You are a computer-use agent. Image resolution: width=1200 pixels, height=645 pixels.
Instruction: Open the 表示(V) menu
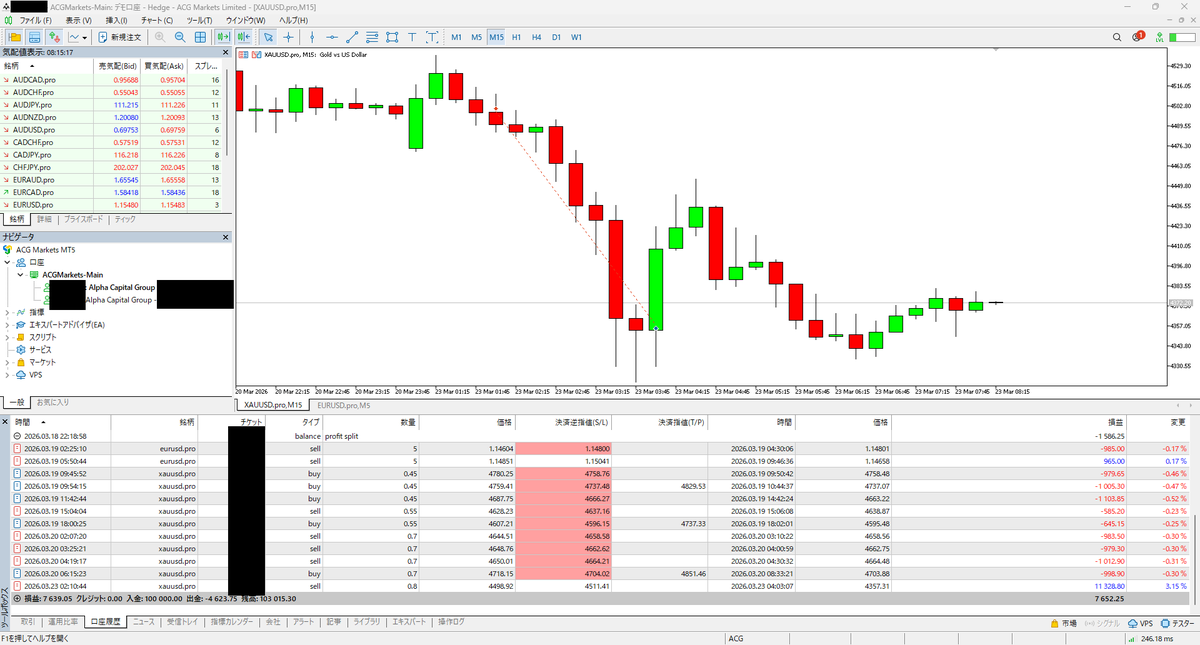78,20
